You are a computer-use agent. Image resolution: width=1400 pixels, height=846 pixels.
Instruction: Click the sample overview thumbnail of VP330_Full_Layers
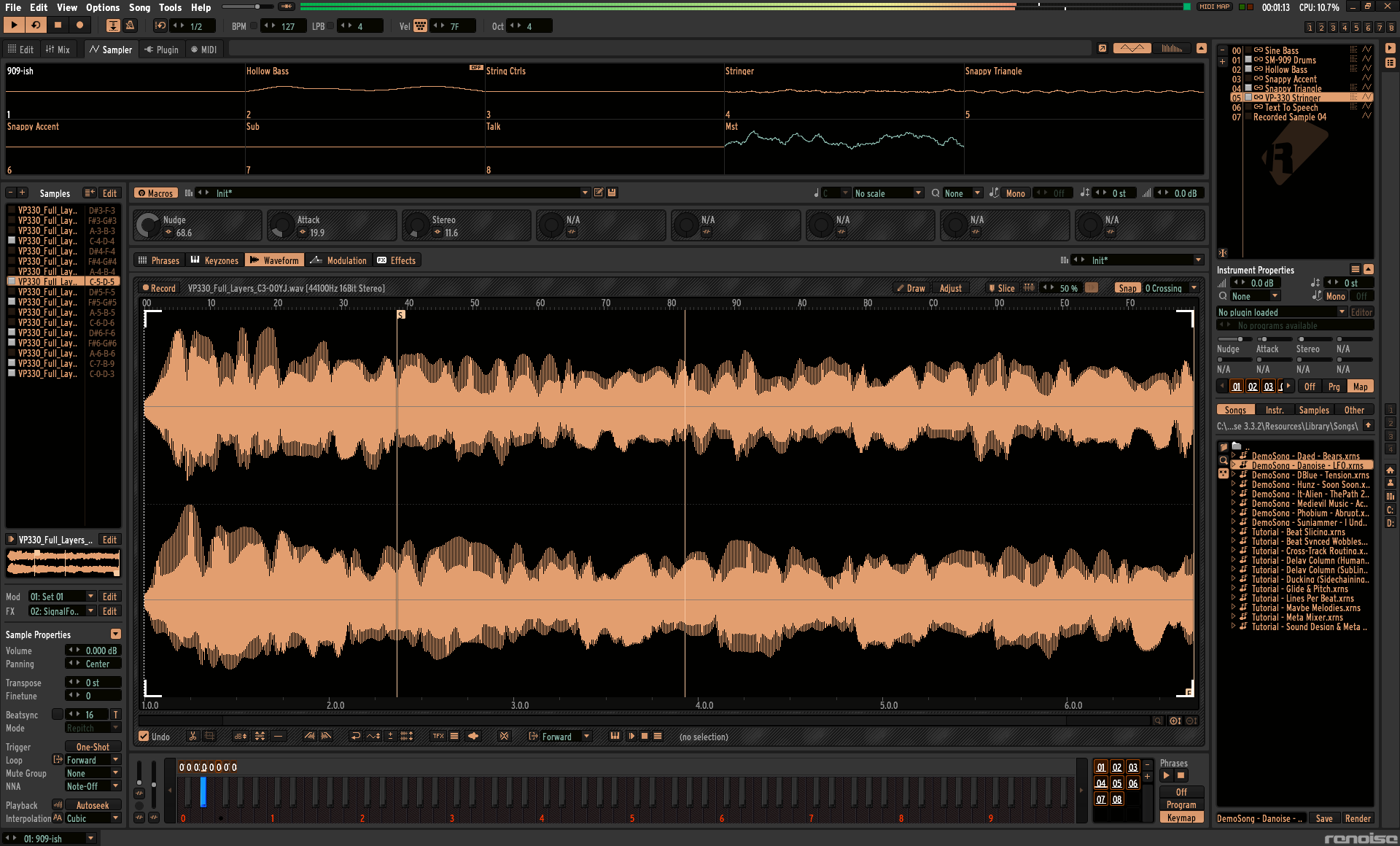tap(63, 562)
